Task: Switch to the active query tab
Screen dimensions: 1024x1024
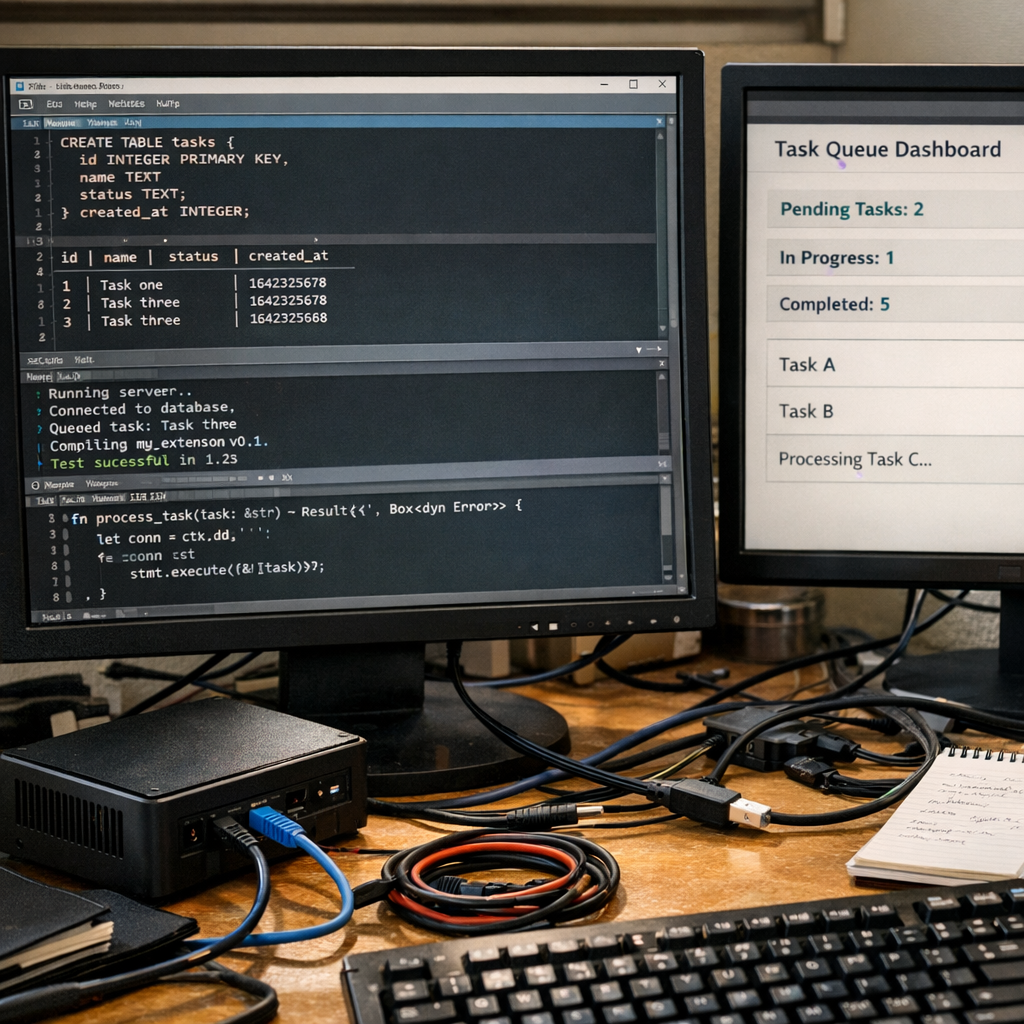Action: point(60,121)
